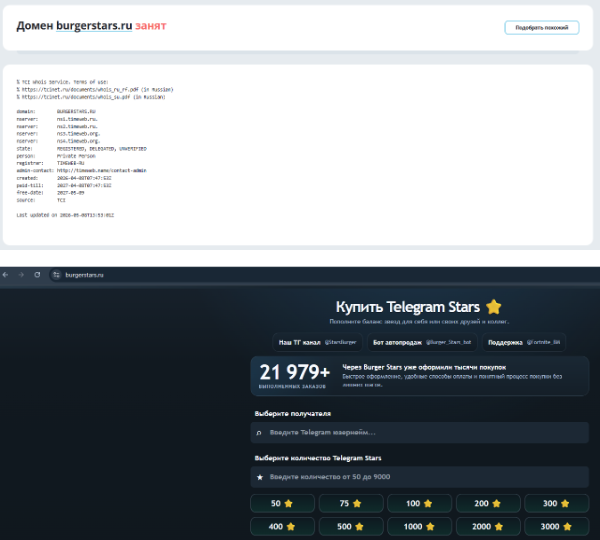
Task: Select the 75 stars preset
Action: coord(351,503)
